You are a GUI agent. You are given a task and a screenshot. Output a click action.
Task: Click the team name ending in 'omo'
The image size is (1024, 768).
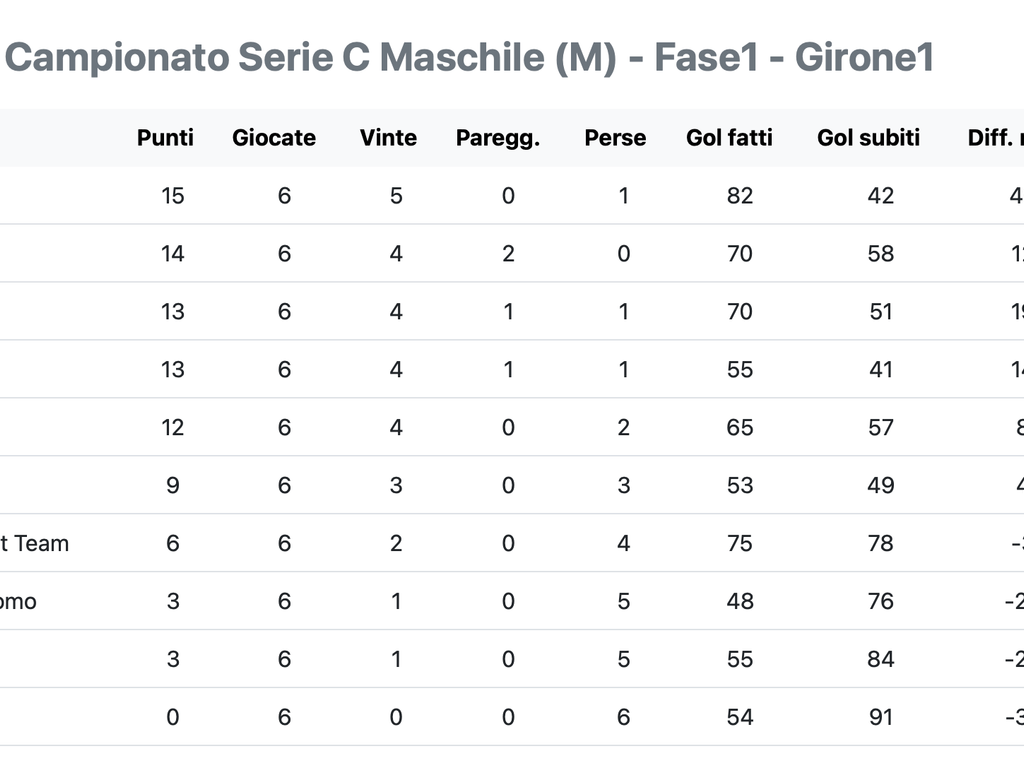[18, 601]
